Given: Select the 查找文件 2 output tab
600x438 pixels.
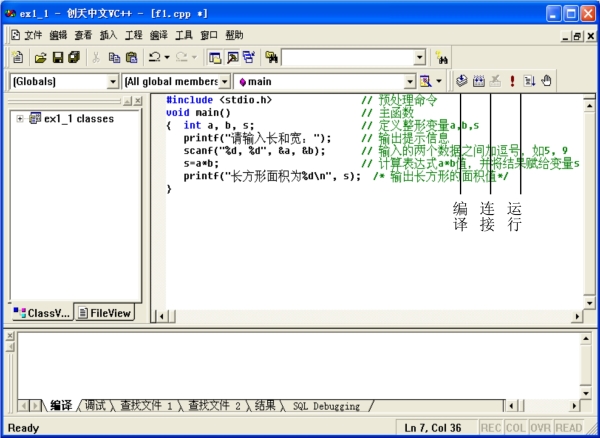Looking at the screenshot, I should (214, 405).
